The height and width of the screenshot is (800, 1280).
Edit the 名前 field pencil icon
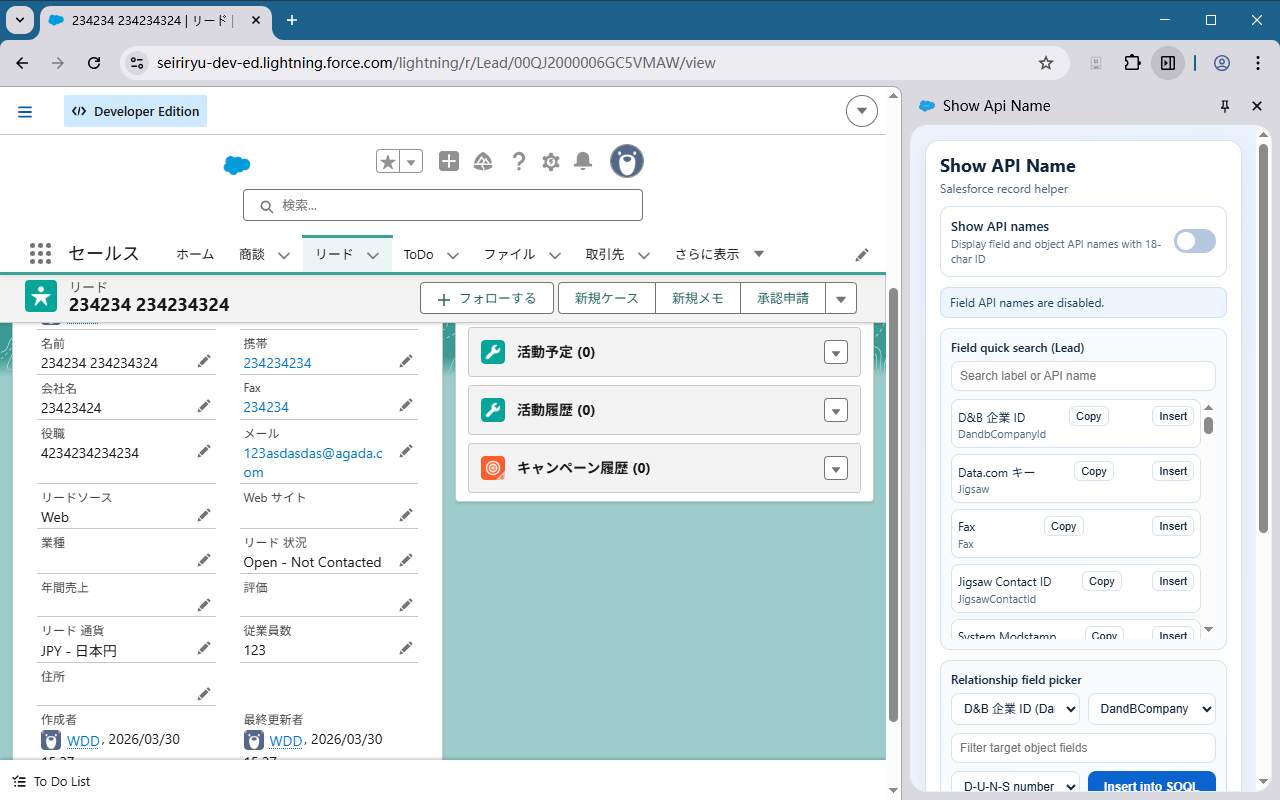(x=204, y=361)
